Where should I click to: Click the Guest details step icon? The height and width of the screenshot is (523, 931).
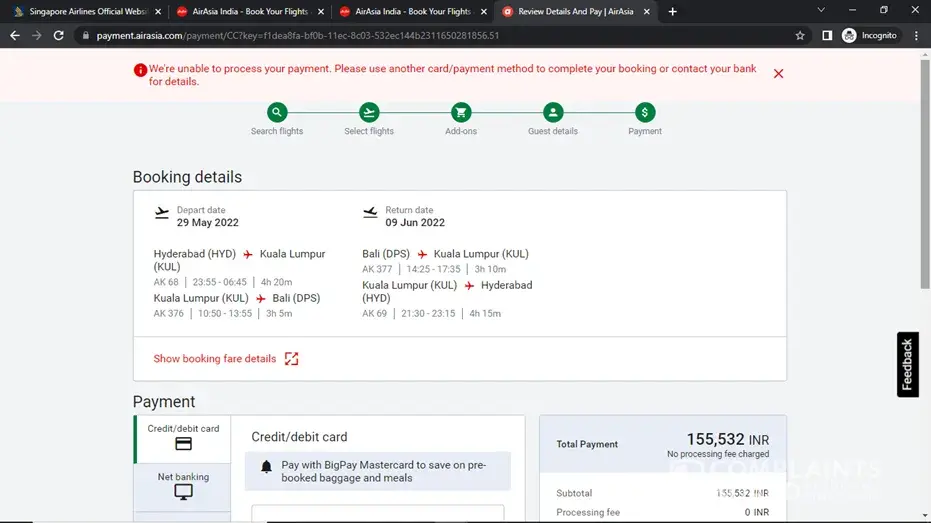(x=553, y=112)
